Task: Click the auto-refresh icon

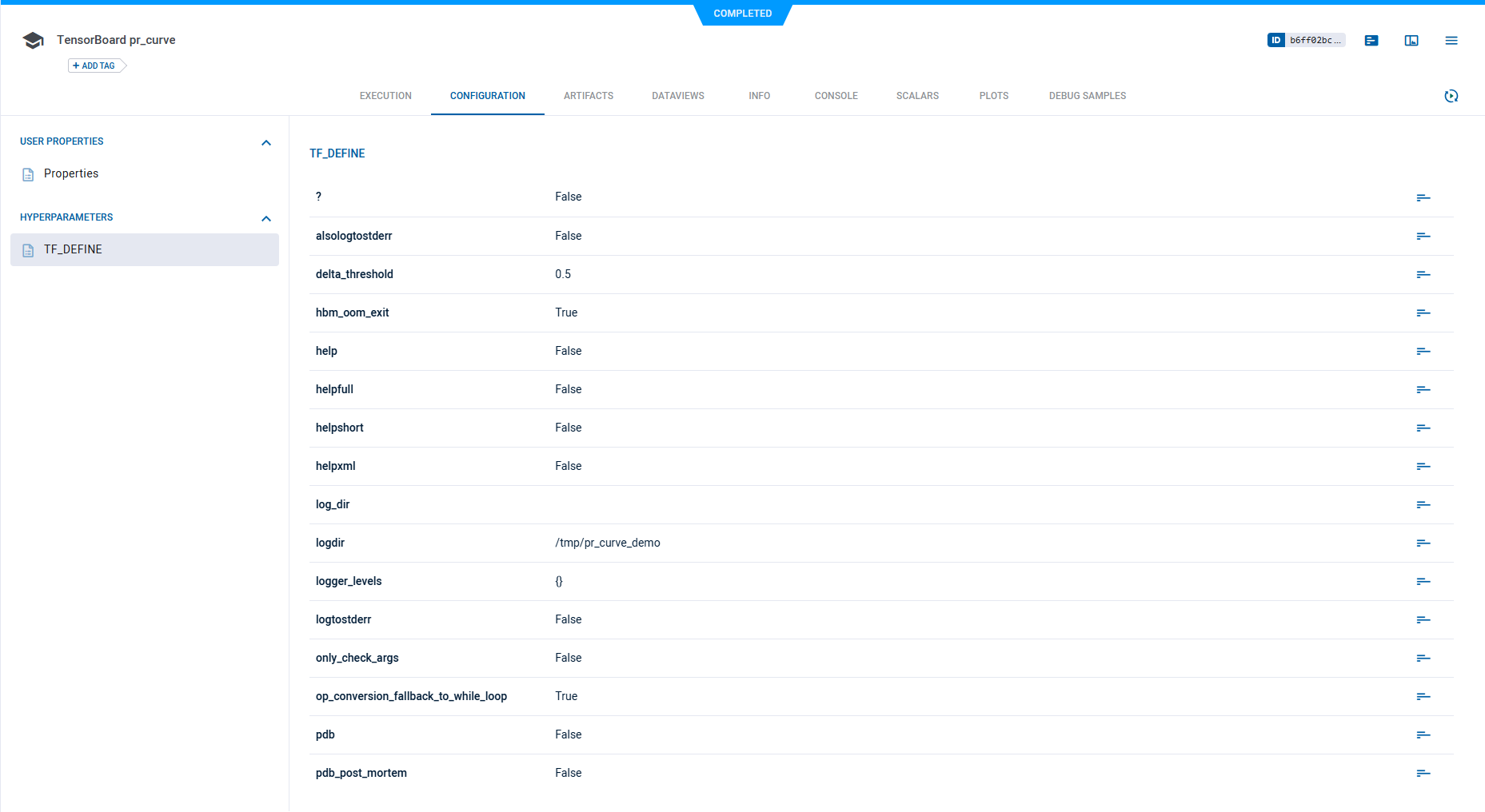Action: point(1451,96)
